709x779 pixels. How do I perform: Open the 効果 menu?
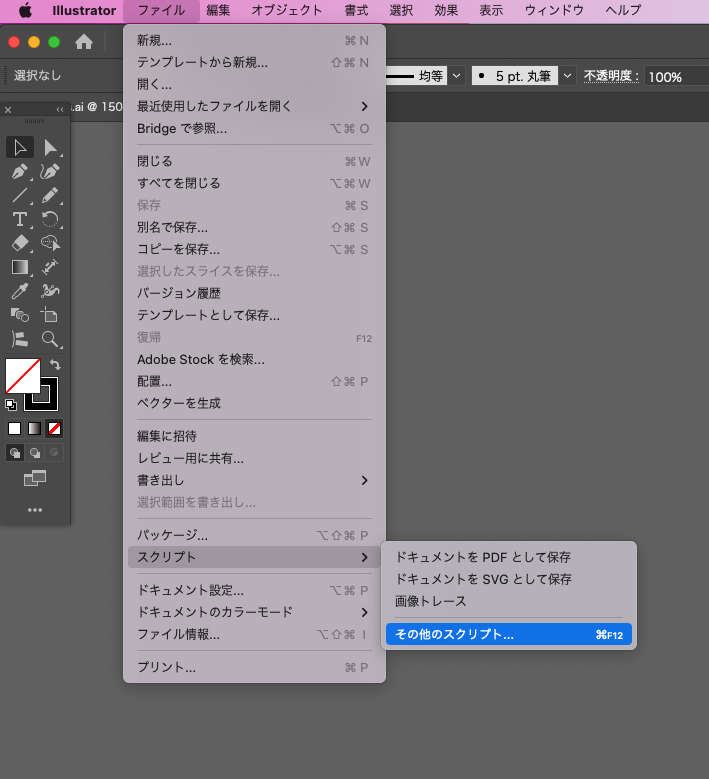point(446,10)
